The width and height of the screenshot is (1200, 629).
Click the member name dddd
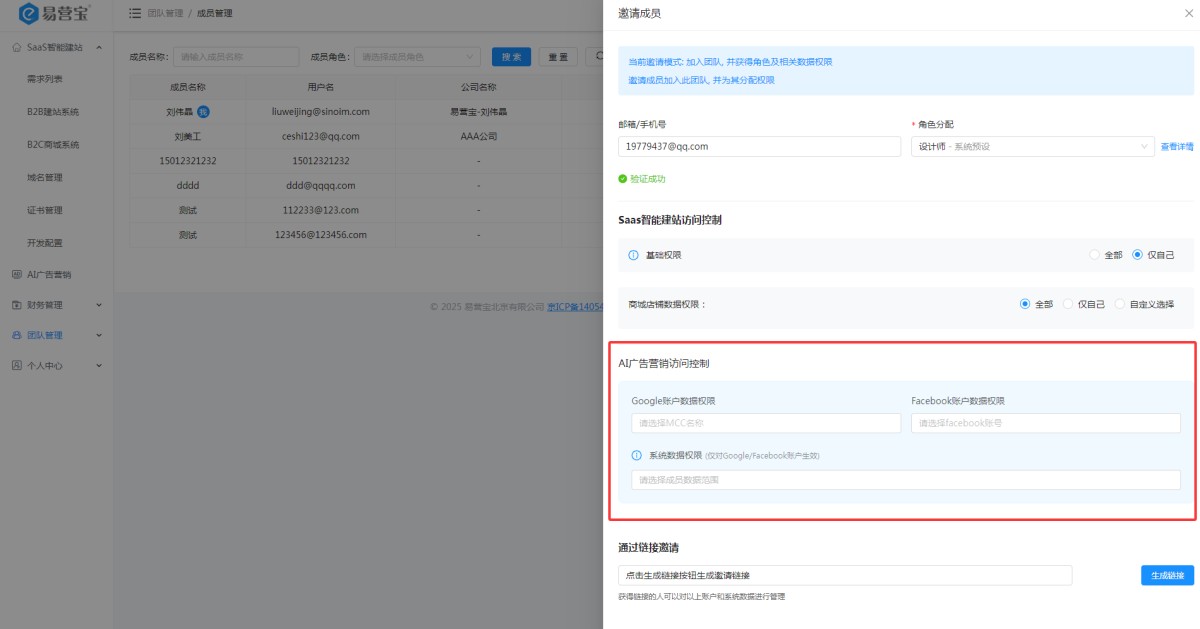click(x=188, y=185)
